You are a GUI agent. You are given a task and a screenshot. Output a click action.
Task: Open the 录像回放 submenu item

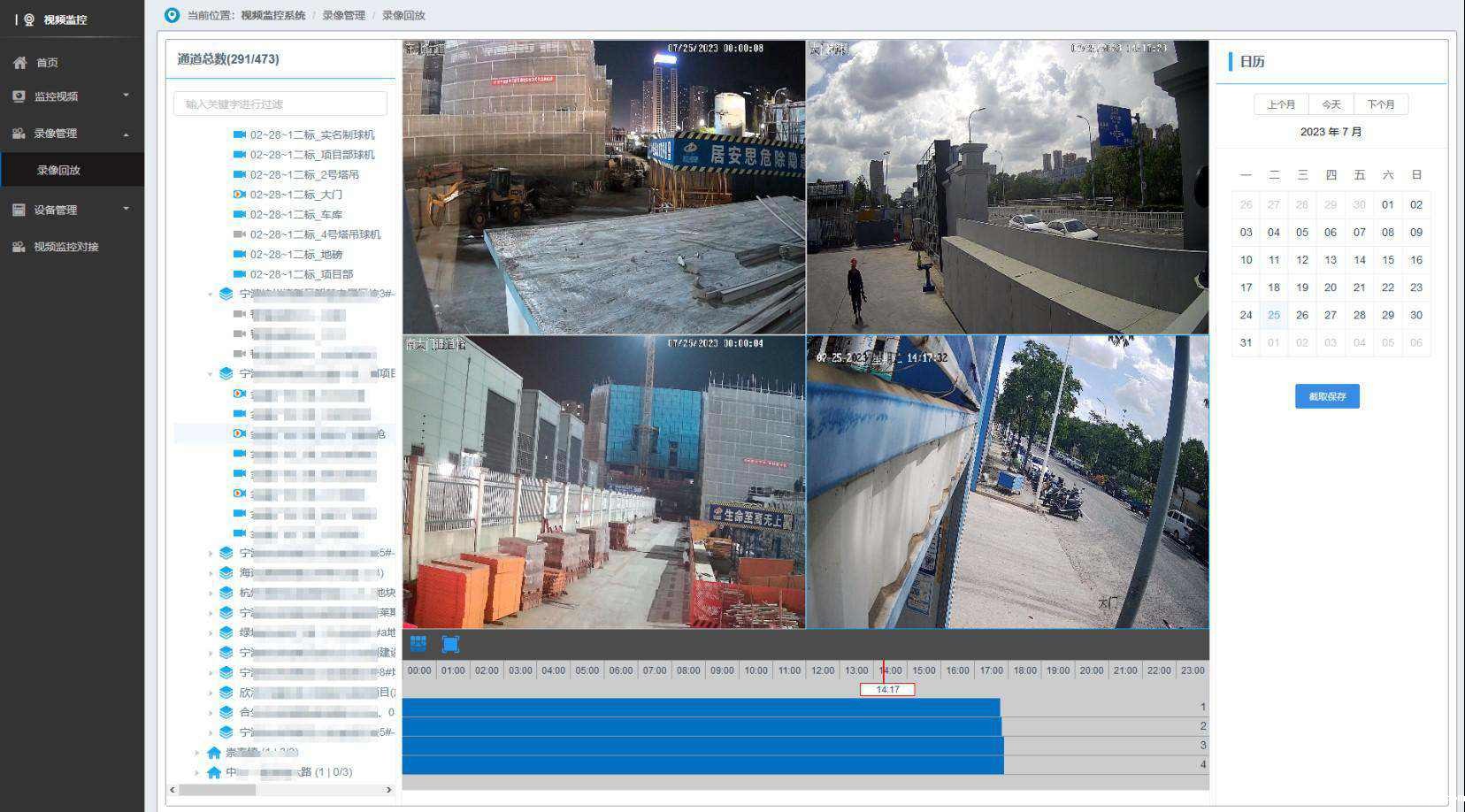[x=58, y=170]
